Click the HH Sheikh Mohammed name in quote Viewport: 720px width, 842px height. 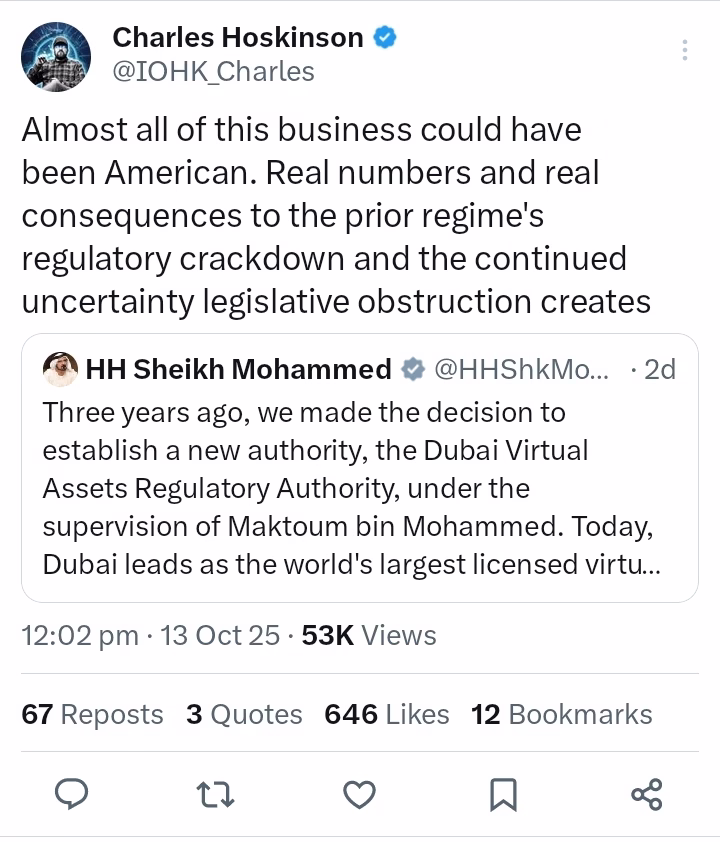(x=238, y=370)
